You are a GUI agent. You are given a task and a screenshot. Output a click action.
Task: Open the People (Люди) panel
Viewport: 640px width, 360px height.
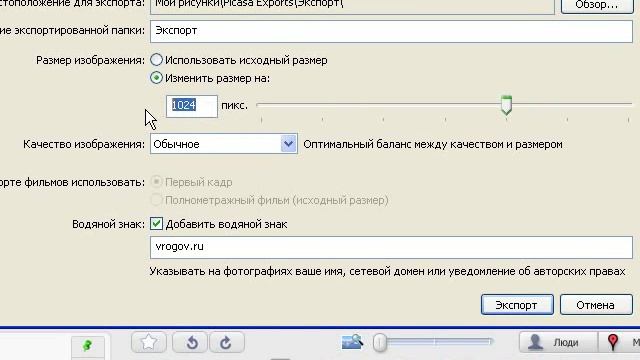point(558,342)
